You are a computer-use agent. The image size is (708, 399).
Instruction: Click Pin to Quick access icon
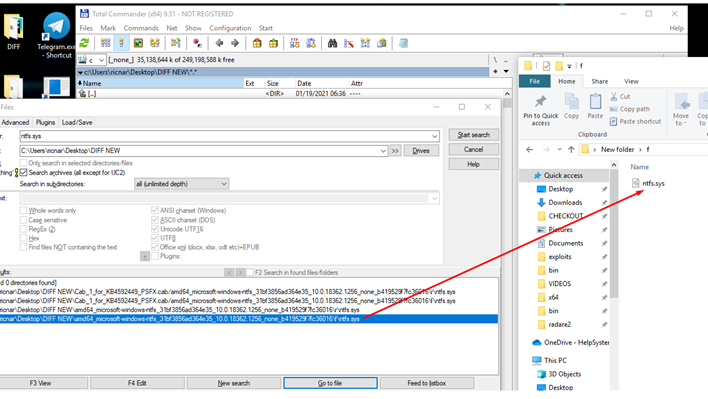[x=540, y=110]
